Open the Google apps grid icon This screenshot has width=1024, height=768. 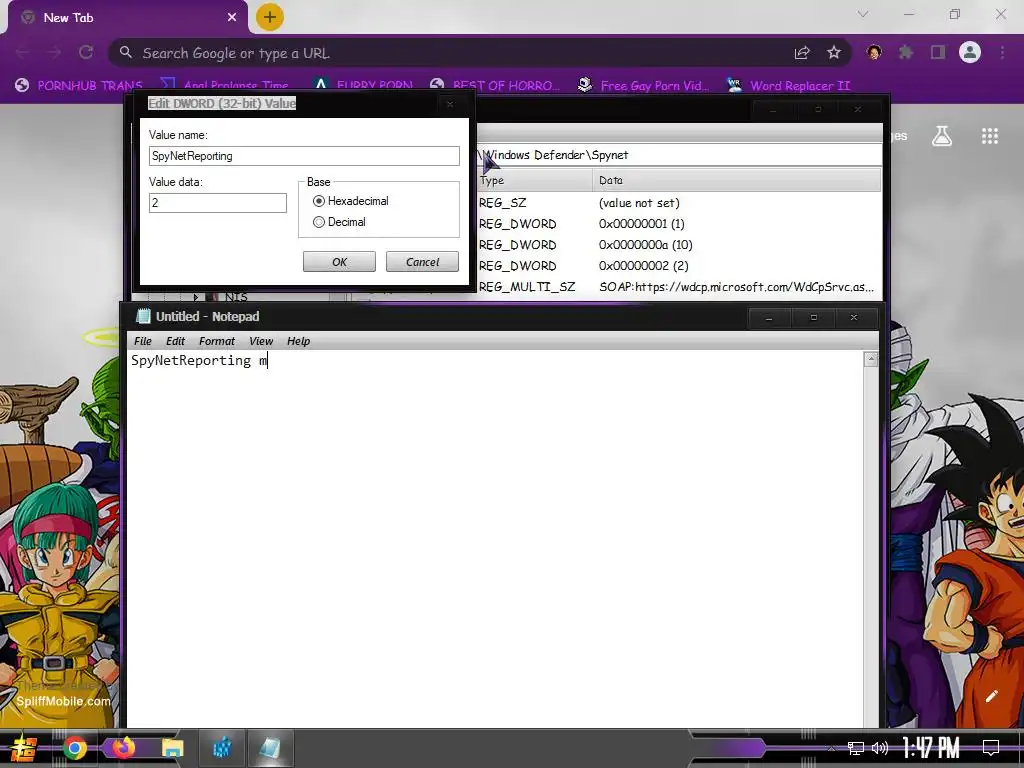tap(990, 136)
